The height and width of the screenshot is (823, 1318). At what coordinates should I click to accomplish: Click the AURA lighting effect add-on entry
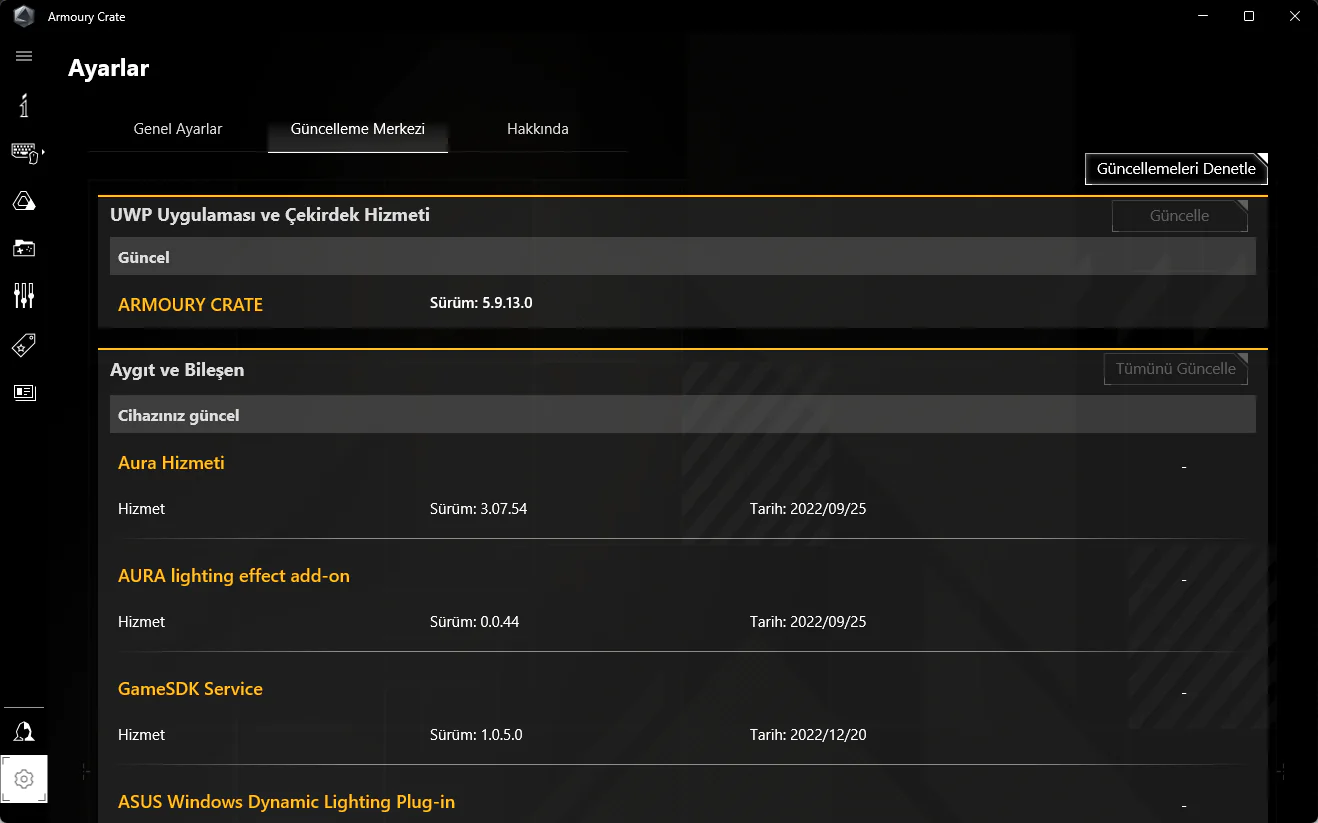pyautogui.click(x=234, y=576)
